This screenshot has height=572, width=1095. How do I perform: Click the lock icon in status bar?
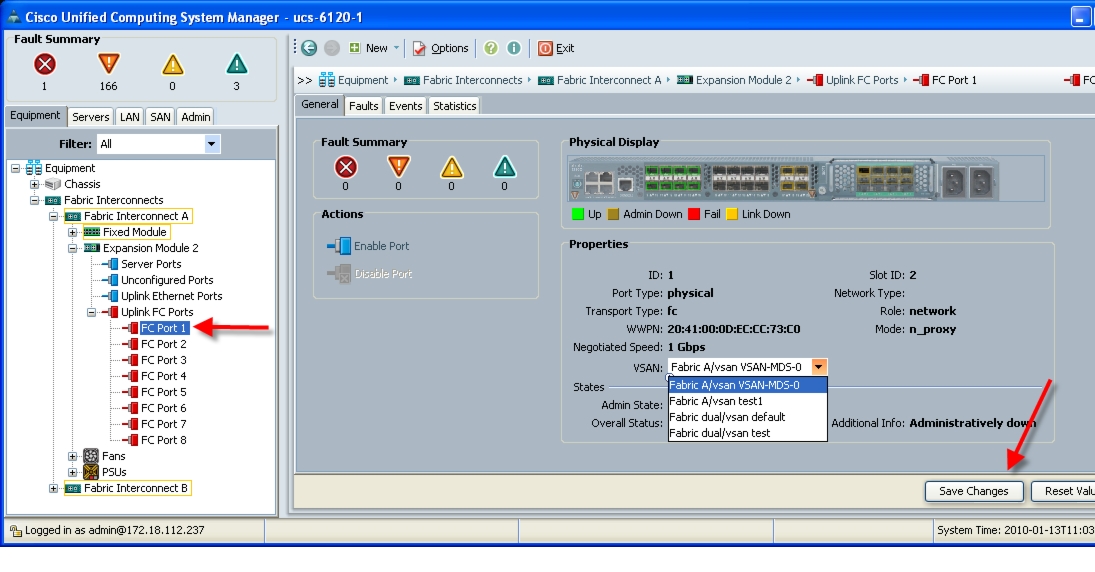[15, 531]
